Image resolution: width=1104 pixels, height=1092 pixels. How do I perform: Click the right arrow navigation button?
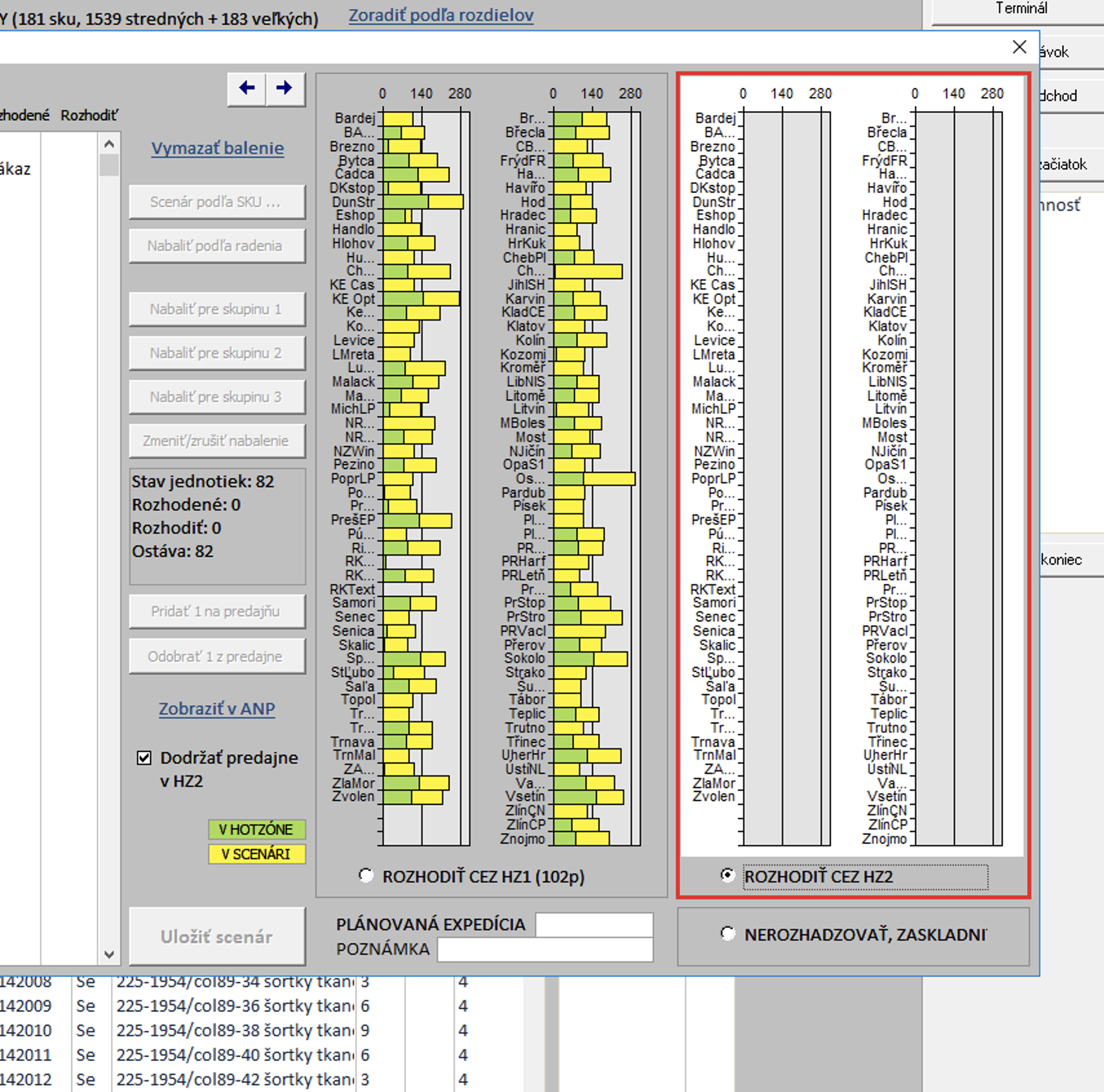tap(284, 89)
